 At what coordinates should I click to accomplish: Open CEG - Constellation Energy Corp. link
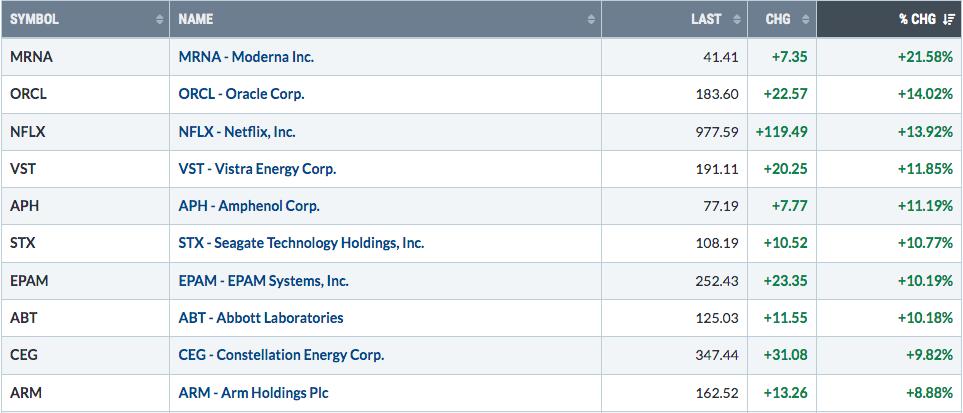pyautogui.click(x=281, y=355)
